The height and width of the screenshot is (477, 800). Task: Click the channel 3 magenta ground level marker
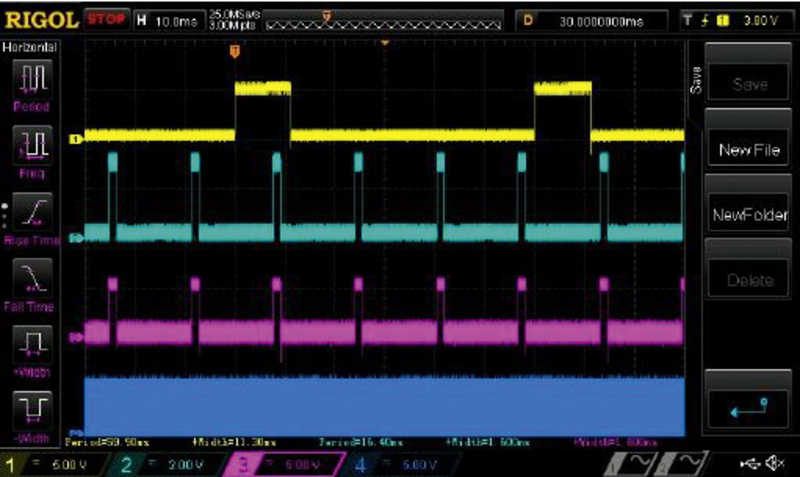pyautogui.click(x=76, y=337)
